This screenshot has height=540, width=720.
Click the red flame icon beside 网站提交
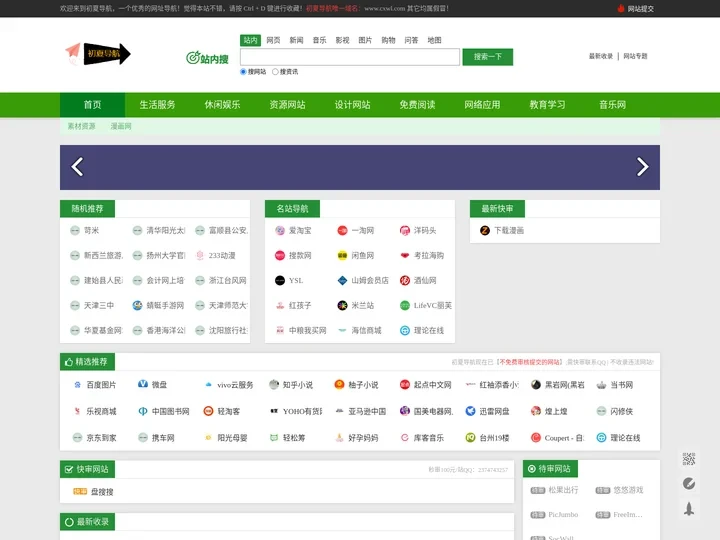tap(621, 8)
